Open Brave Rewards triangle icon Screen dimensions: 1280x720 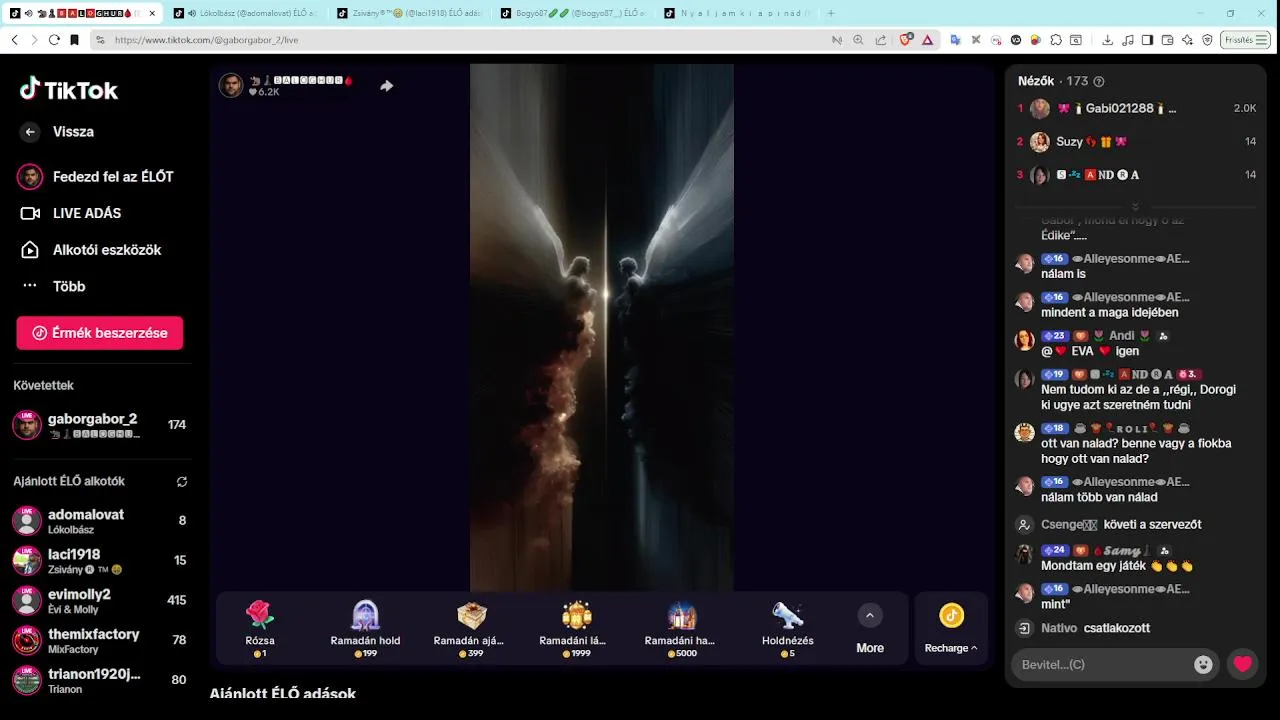click(x=927, y=40)
